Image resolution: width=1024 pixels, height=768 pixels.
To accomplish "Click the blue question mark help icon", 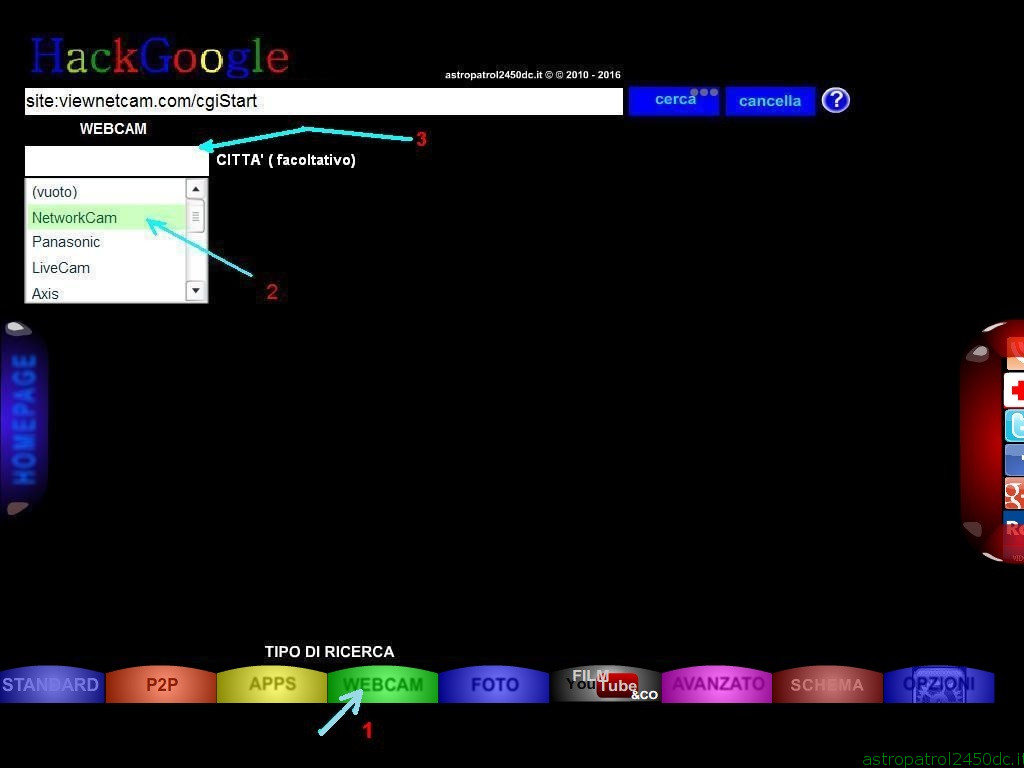I will pyautogui.click(x=835, y=101).
